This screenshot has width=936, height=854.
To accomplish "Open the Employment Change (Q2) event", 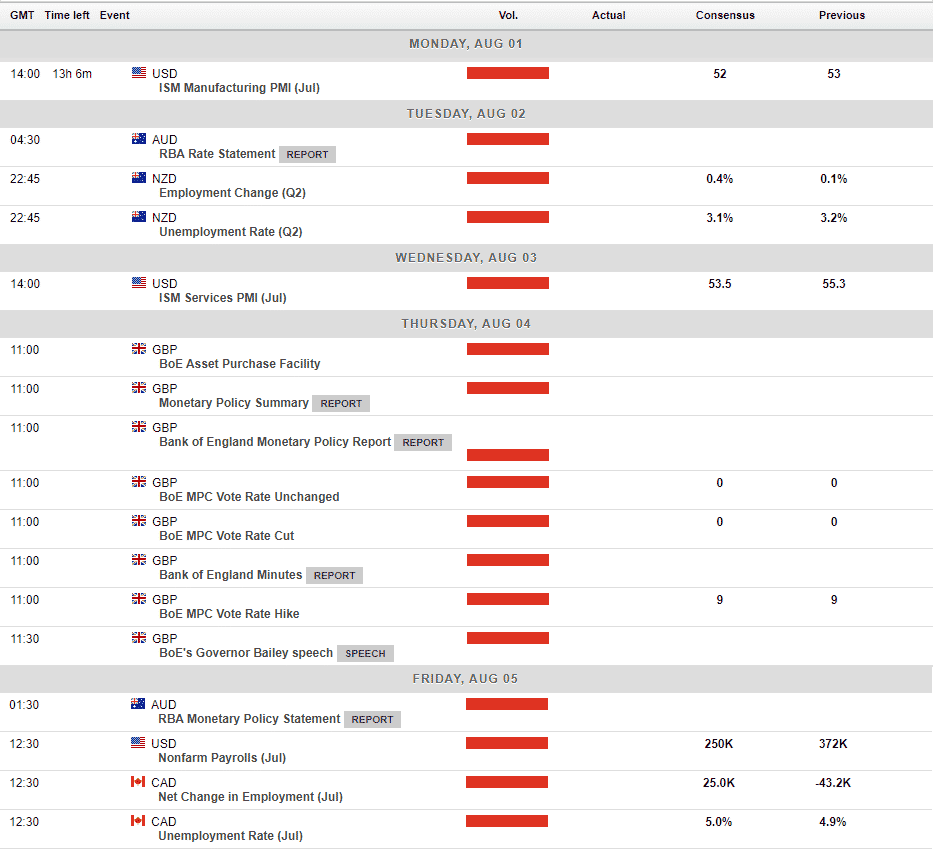I will pyautogui.click(x=232, y=193).
